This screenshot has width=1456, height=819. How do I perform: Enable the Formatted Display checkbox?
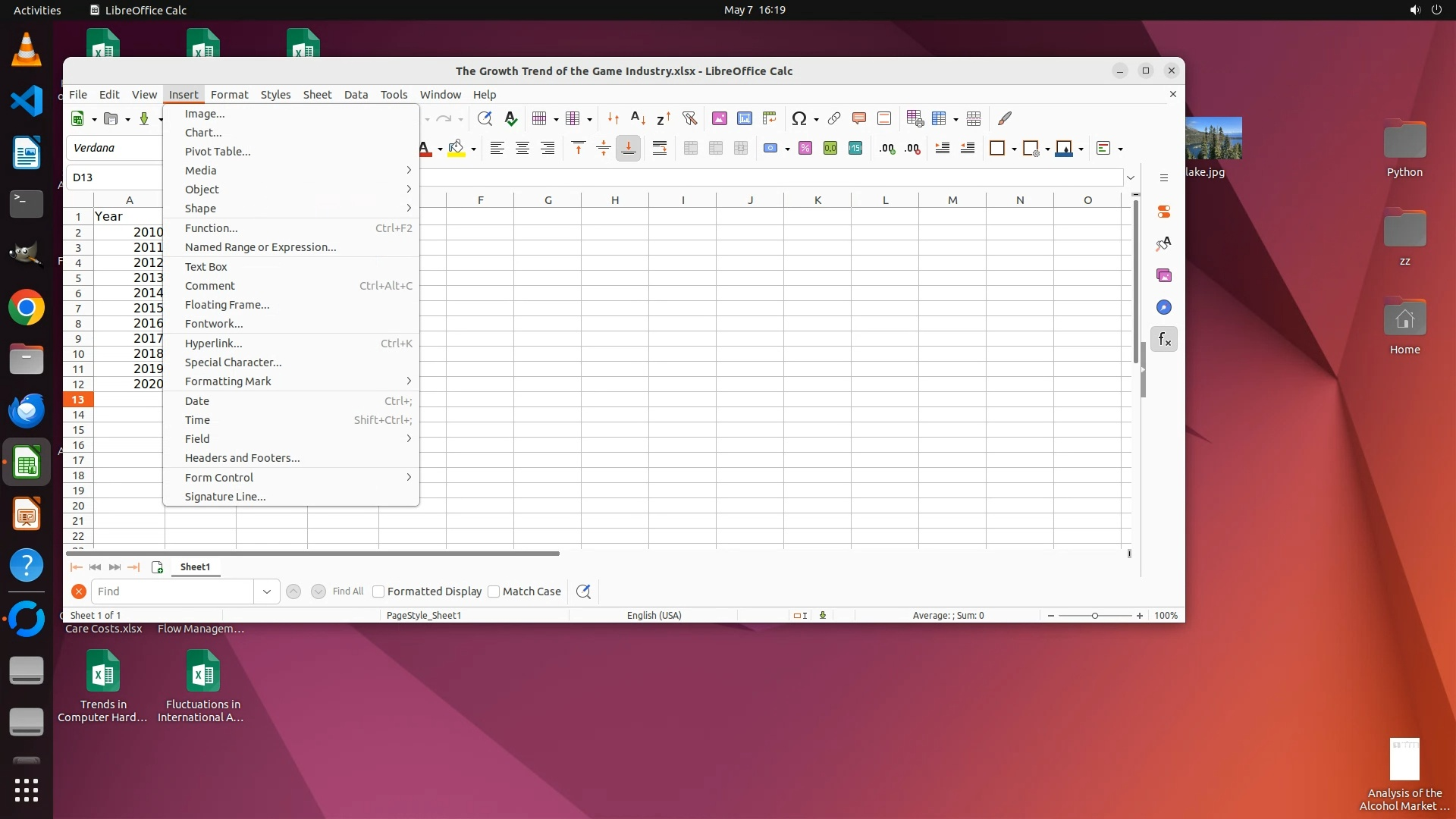click(x=378, y=591)
